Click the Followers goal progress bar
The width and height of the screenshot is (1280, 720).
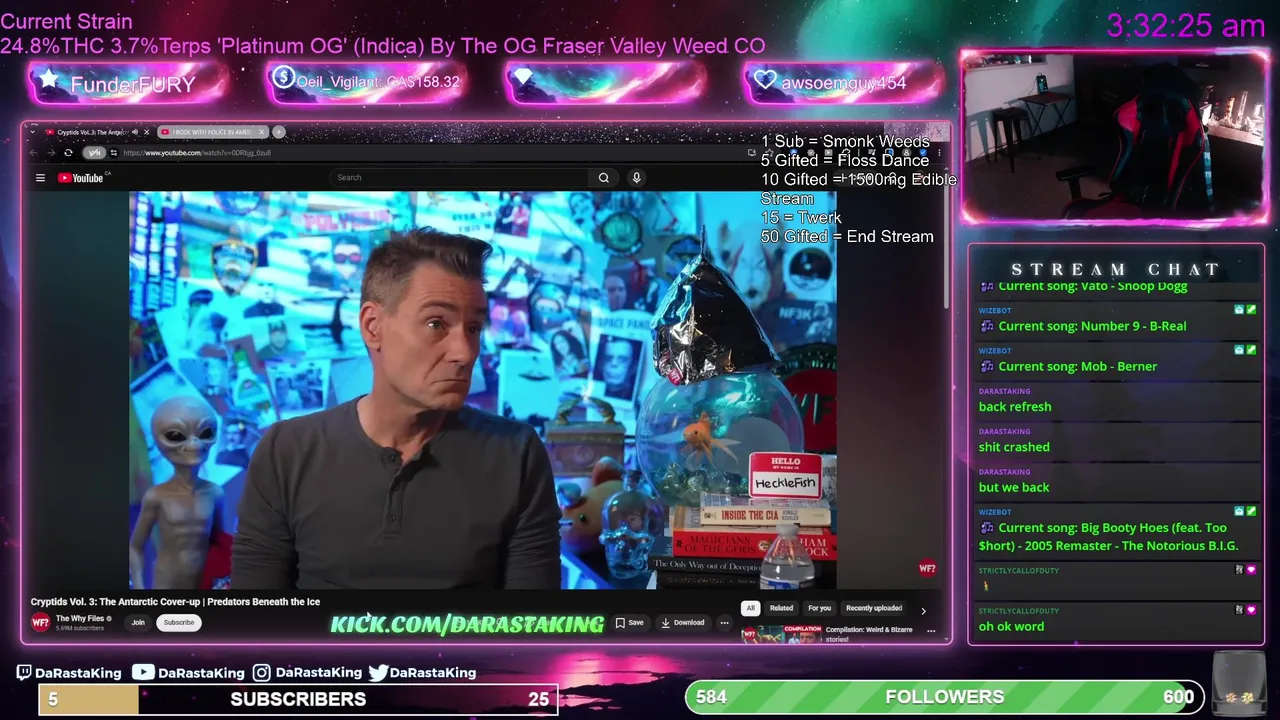click(x=944, y=697)
